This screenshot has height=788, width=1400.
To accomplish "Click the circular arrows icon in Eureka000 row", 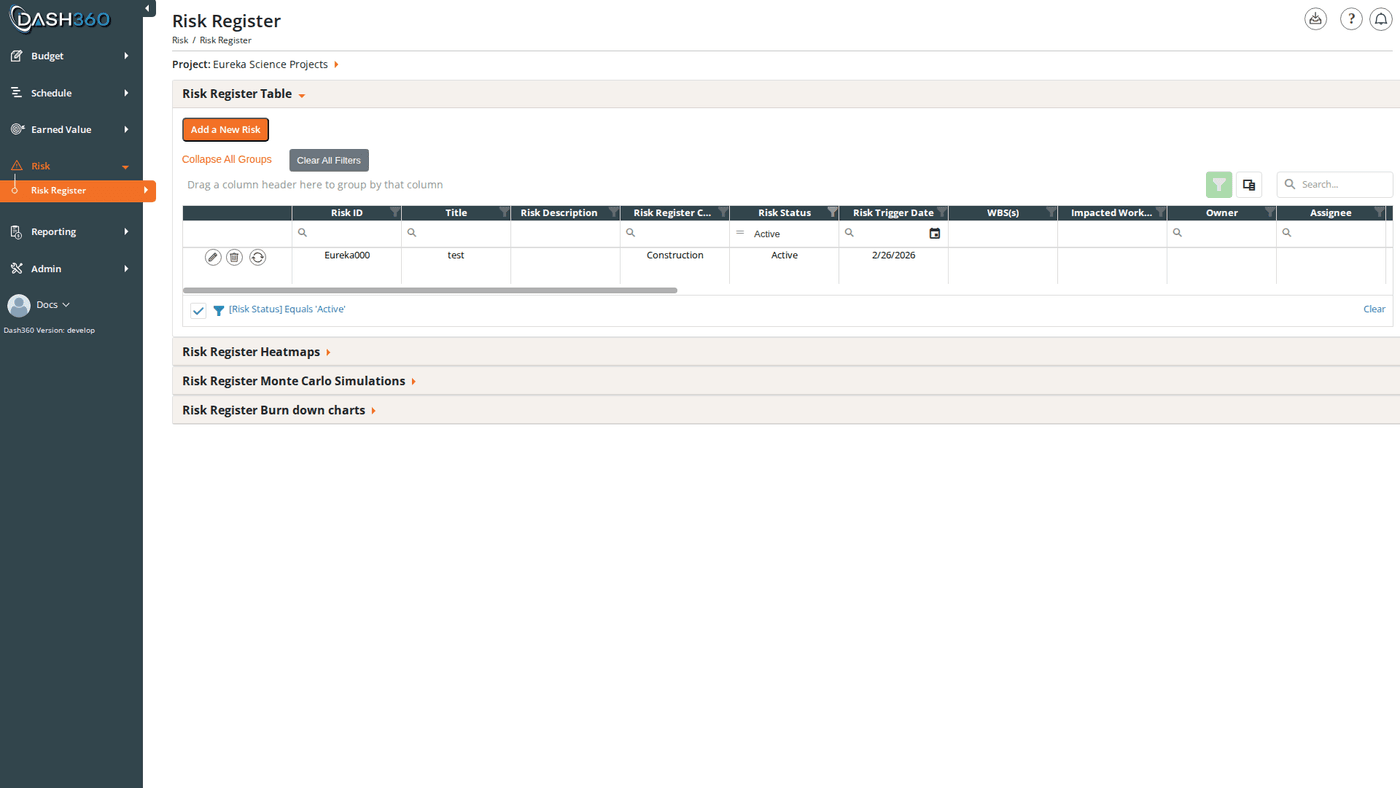I will pos(258,258).
